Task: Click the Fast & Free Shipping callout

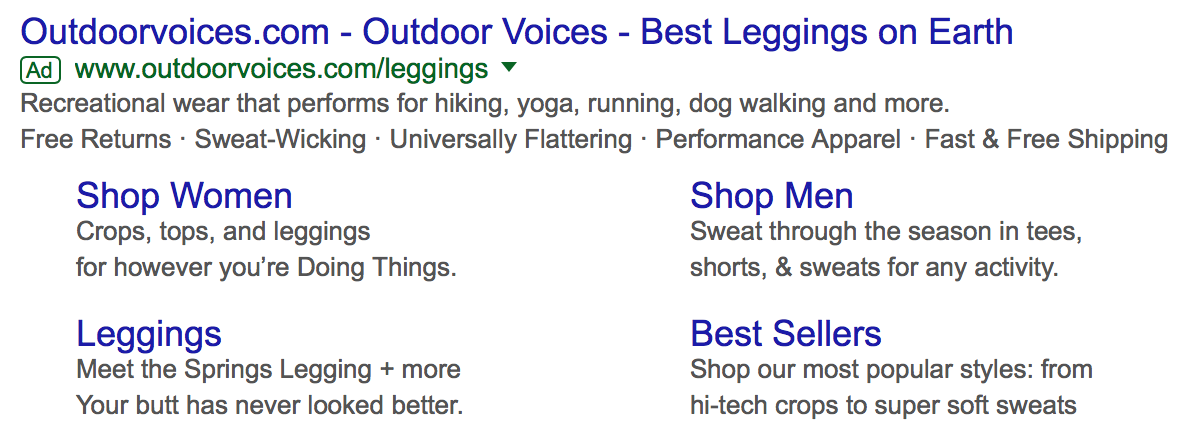Action: pos(1046,140)
